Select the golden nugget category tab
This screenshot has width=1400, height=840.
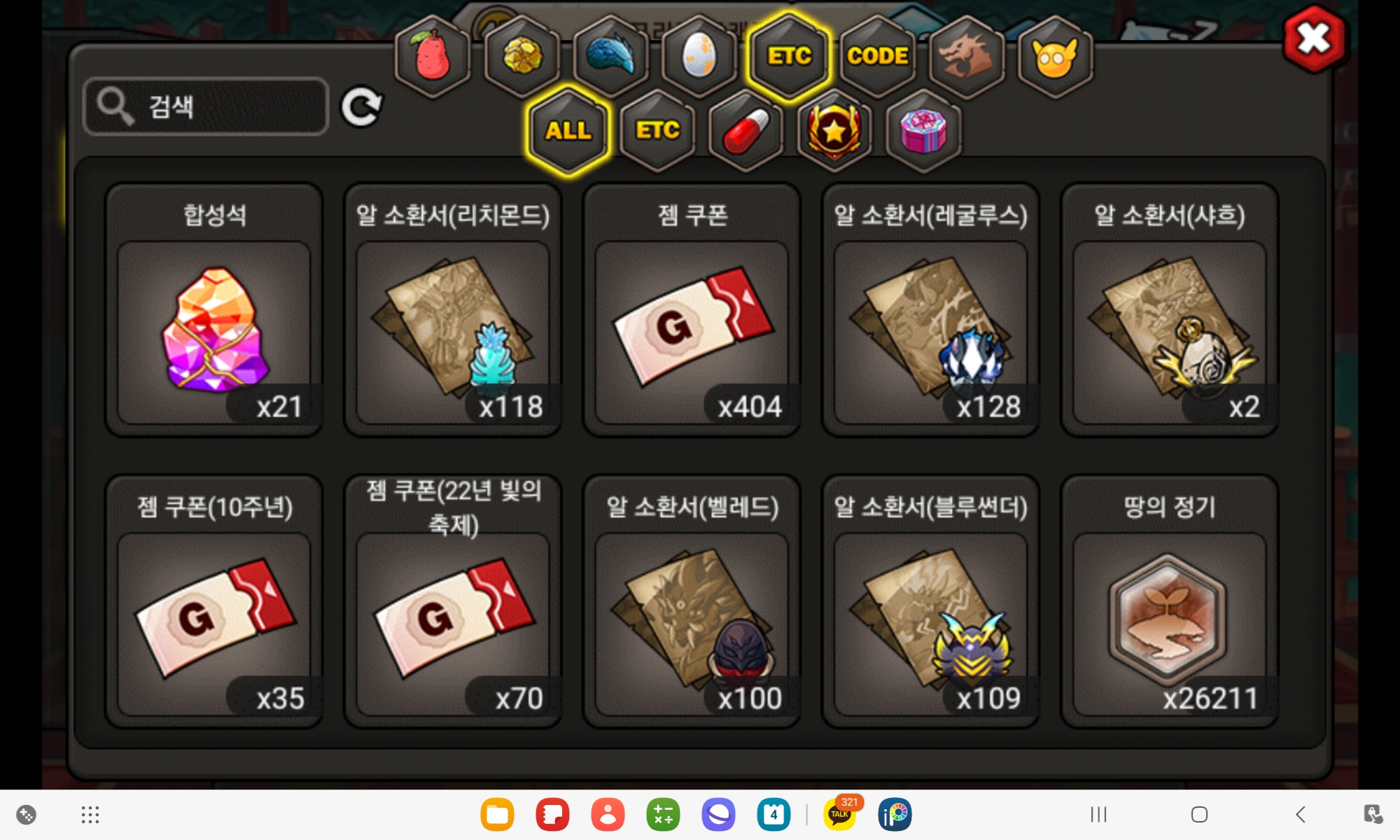522,56
